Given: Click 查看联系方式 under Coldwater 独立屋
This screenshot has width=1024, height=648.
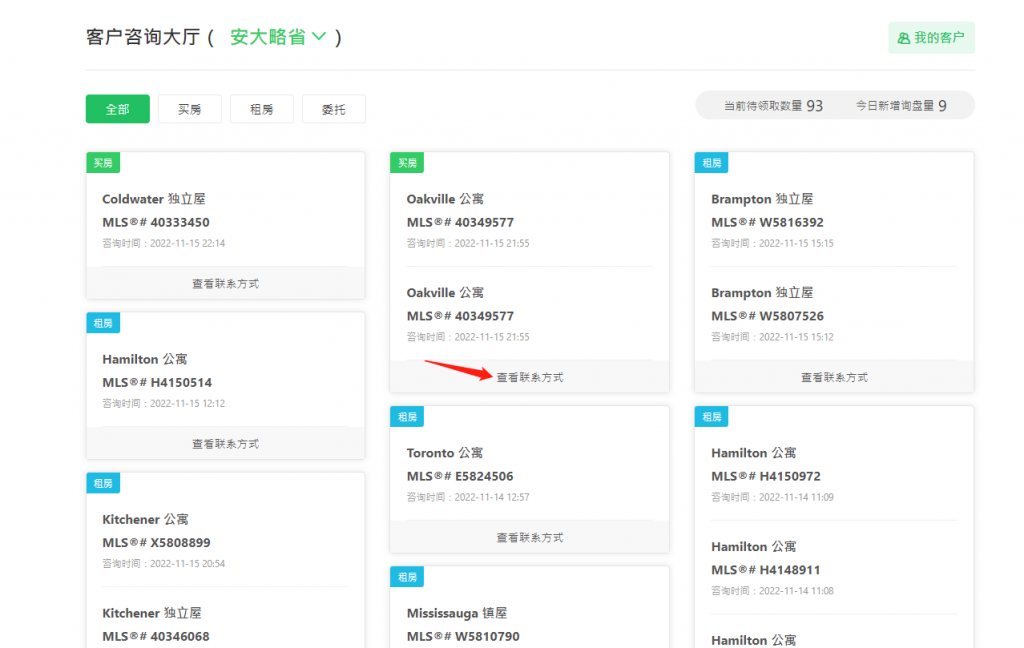Looking at the screenshot, I should pos(225,284).
